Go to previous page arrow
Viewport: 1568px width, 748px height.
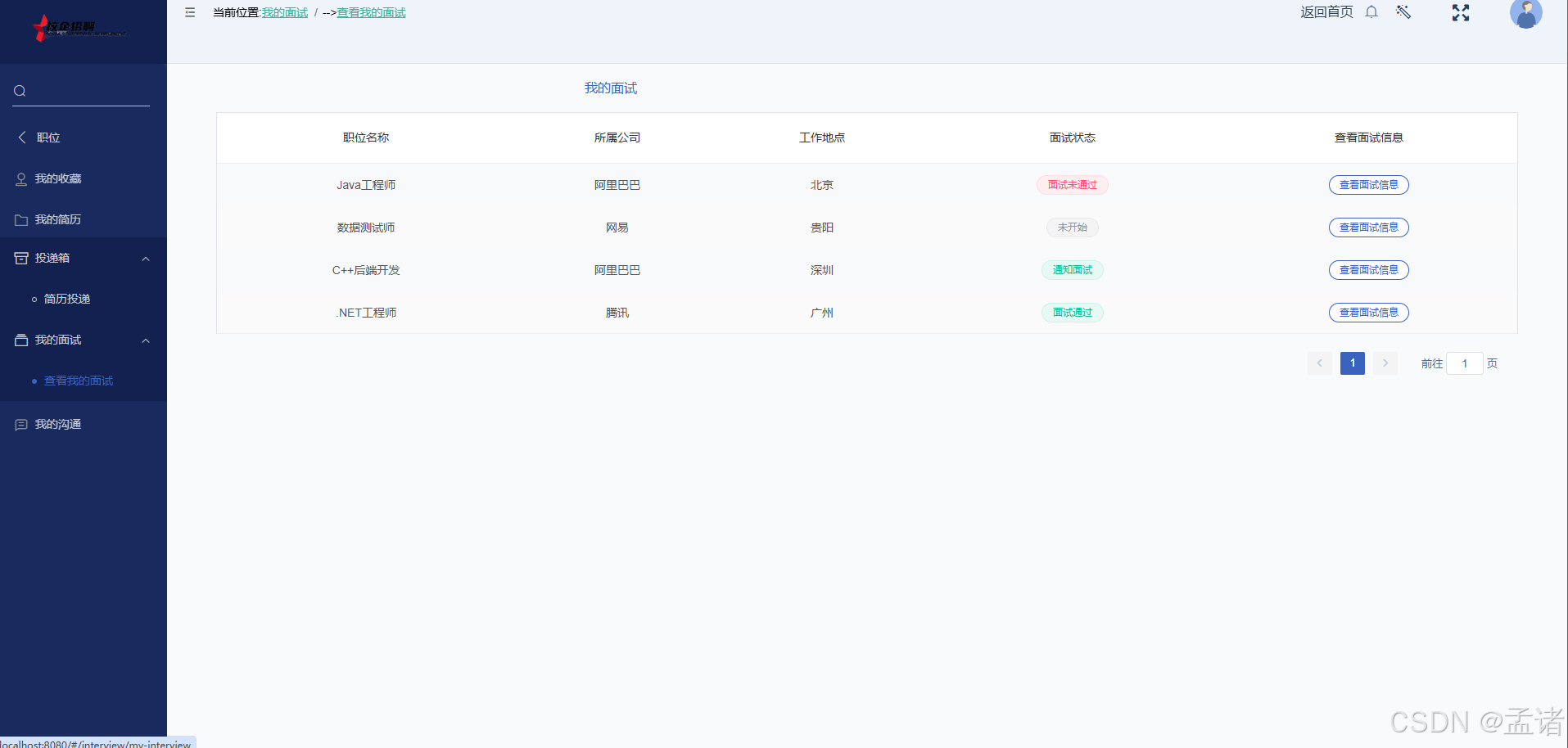[x=1319, y=363]
